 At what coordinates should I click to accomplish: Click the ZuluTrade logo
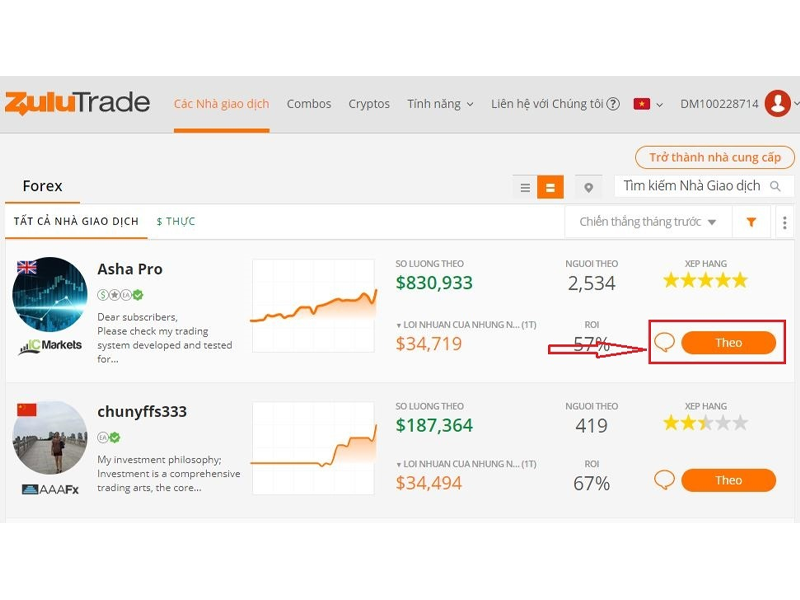tap(77, 103)
